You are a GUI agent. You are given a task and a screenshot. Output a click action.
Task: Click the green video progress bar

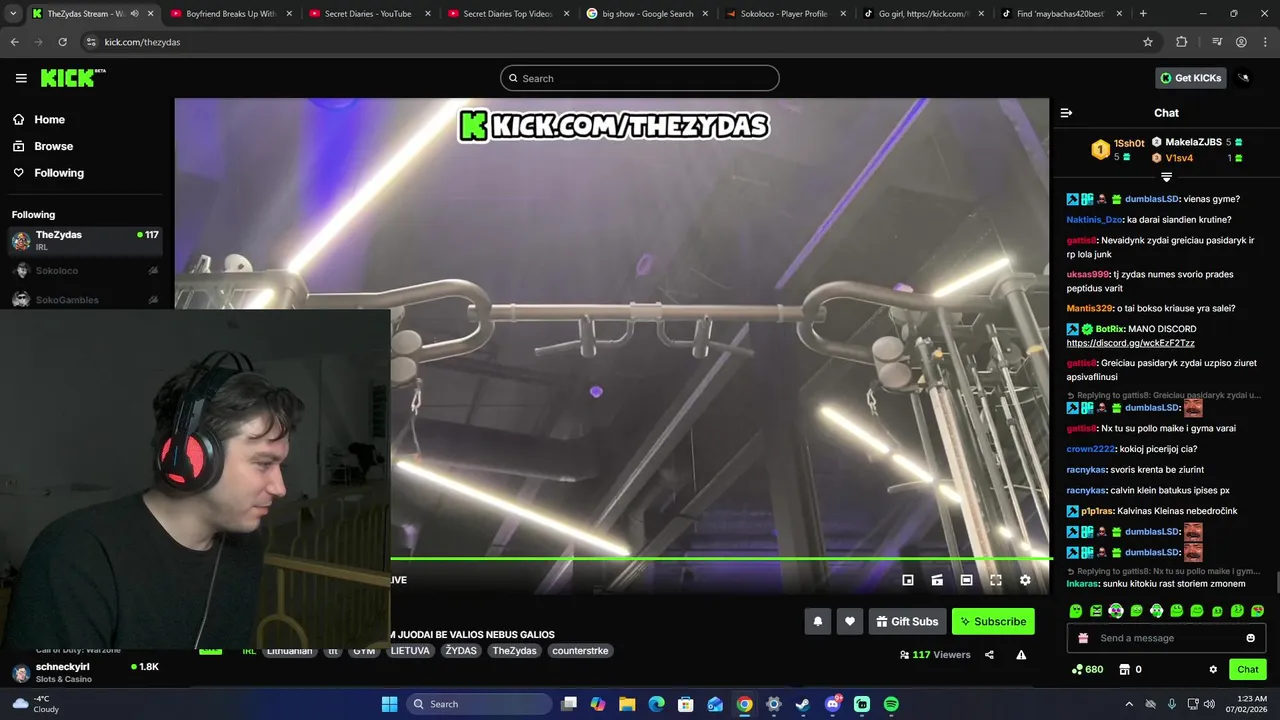point(720,558)
